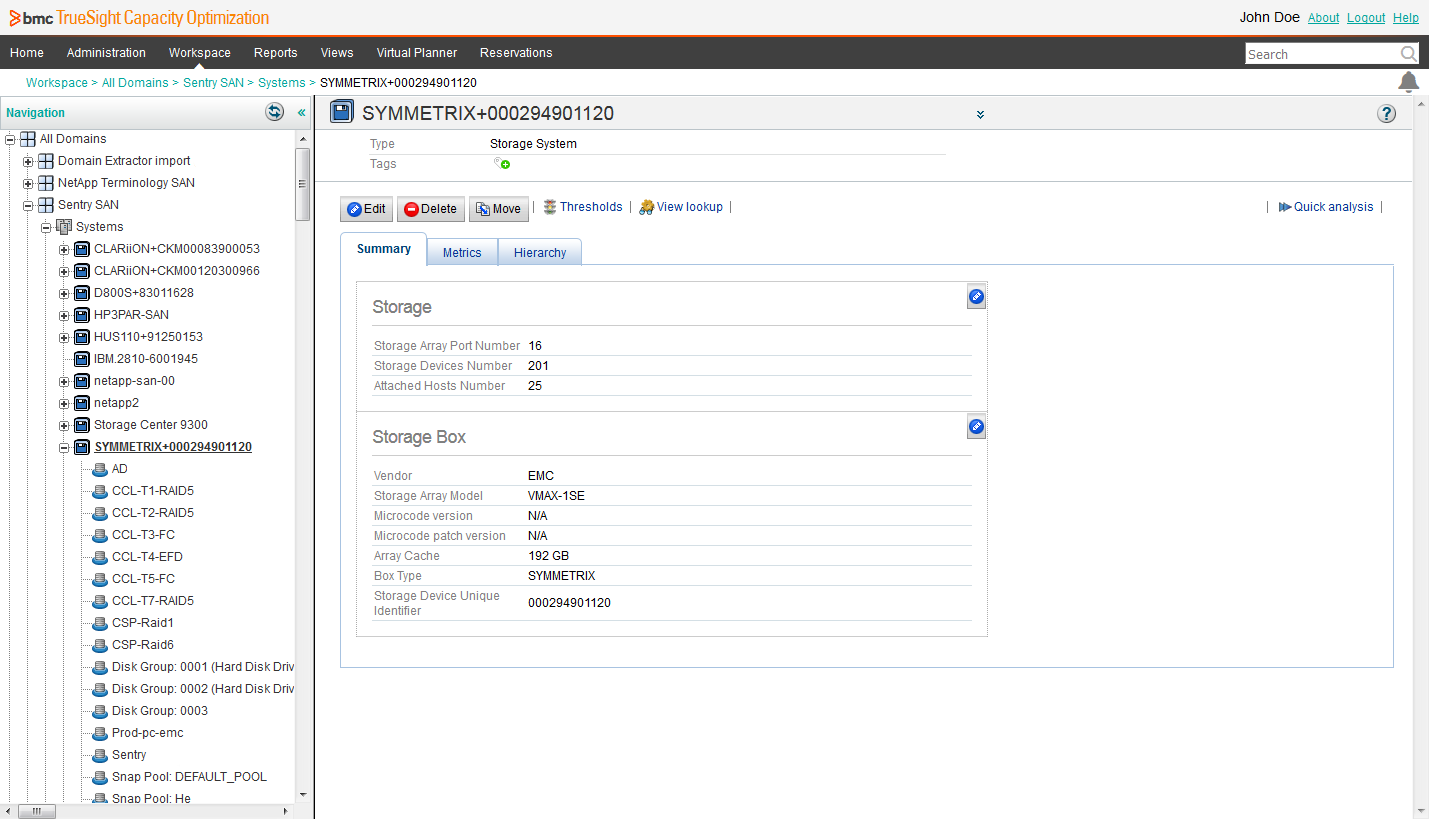
Task: Expand the HUS110+91250153 node
Action: click(64, 337)
